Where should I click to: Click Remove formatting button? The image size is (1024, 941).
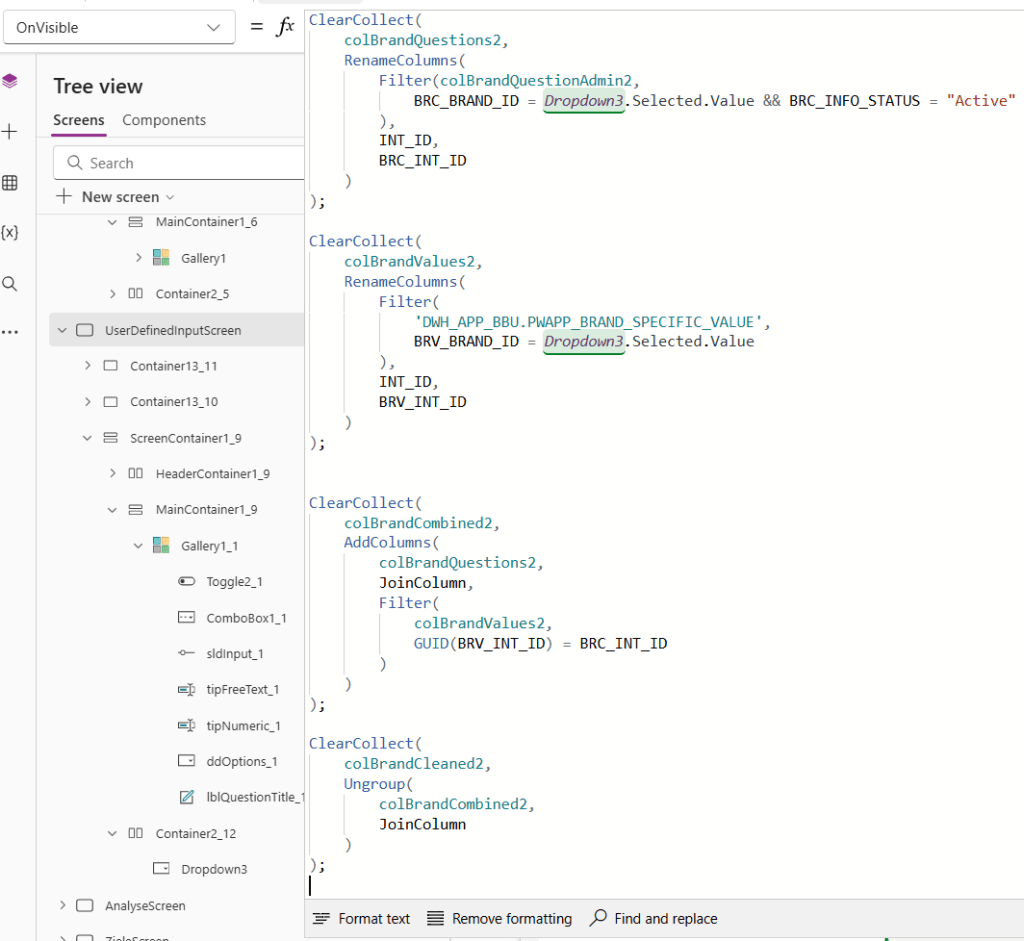(x=499, y=918)
